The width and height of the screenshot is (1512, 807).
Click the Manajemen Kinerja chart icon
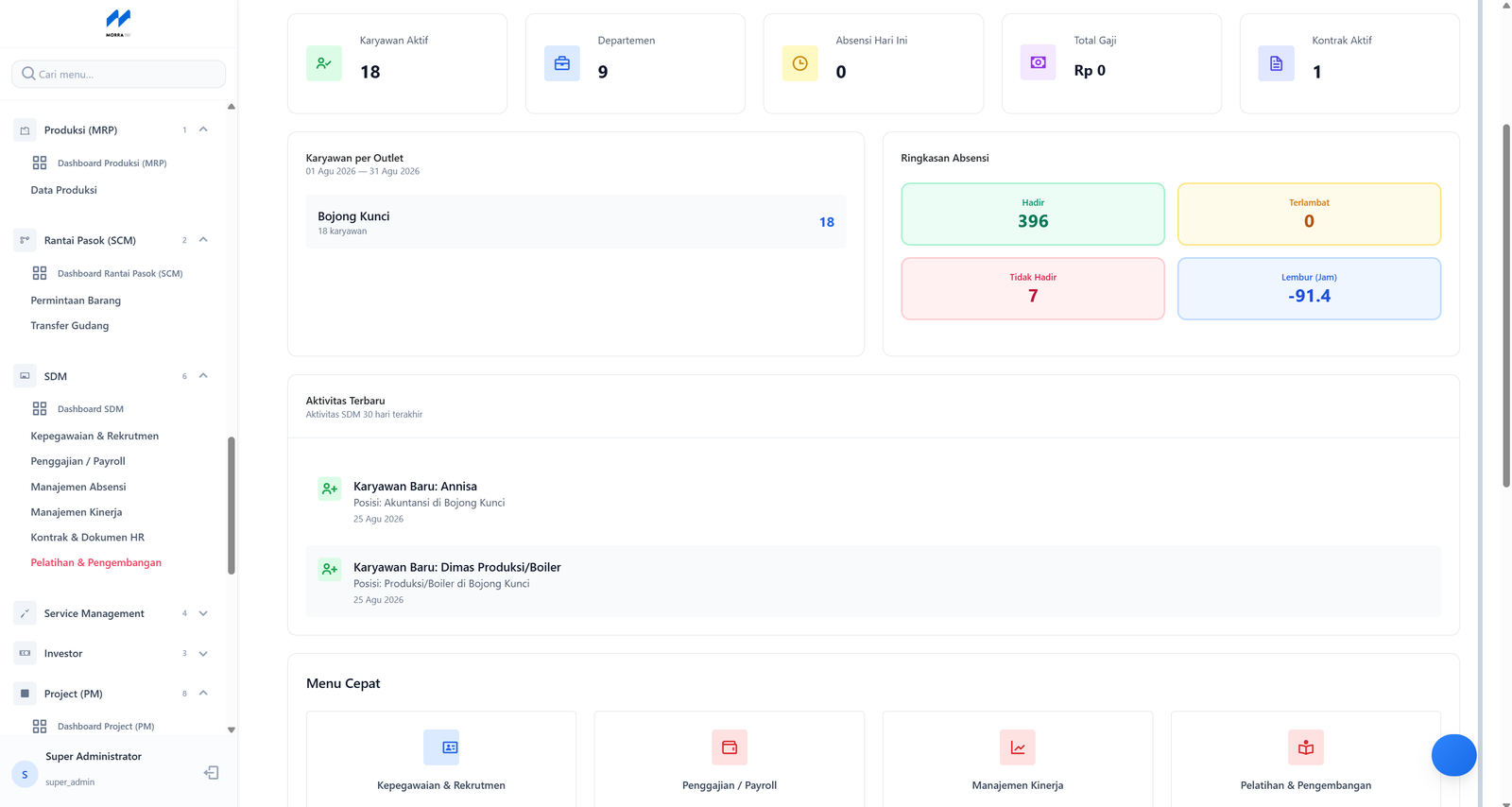tap(1018, 747)
